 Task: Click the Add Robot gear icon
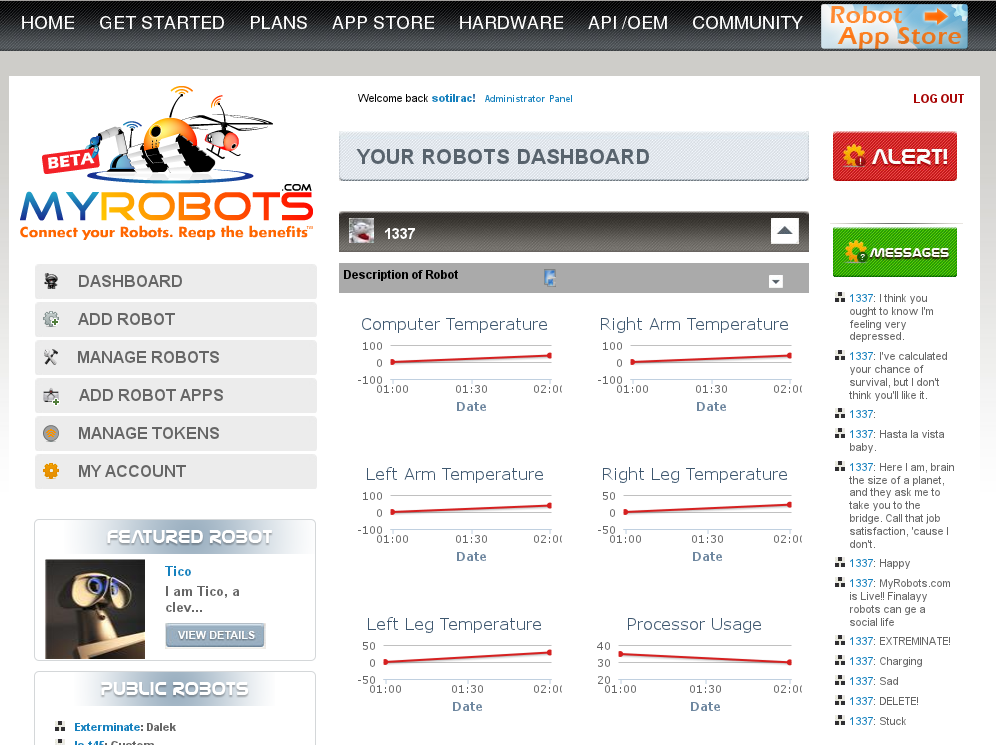point(51,320)
